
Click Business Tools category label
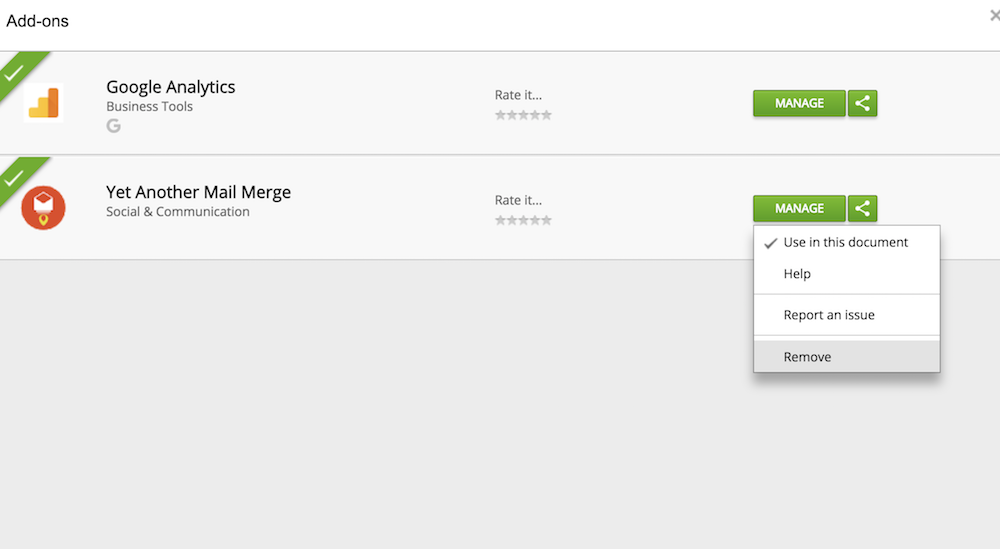[150, 106]
